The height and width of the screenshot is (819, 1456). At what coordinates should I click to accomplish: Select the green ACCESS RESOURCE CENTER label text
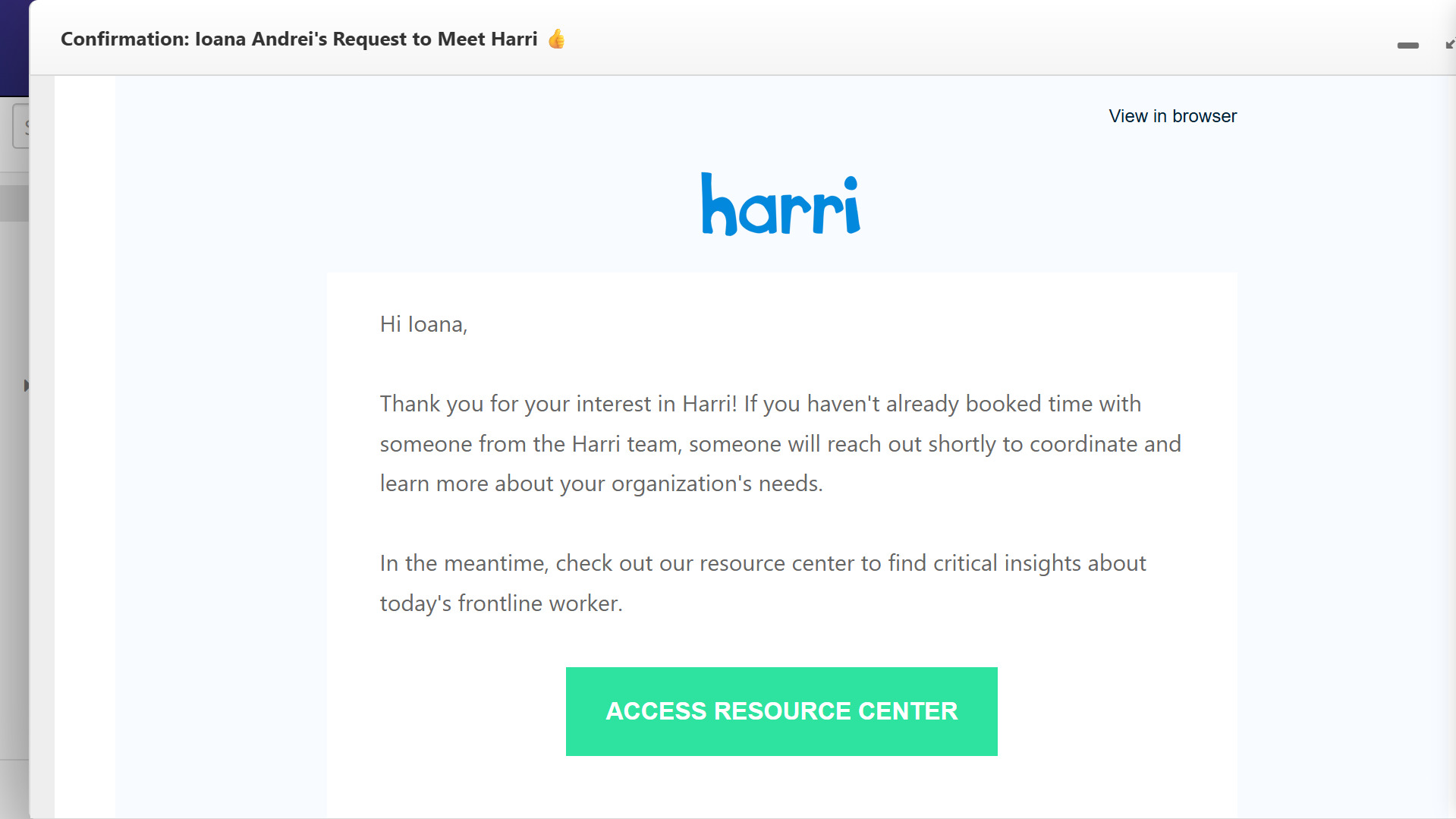[781, 711]
